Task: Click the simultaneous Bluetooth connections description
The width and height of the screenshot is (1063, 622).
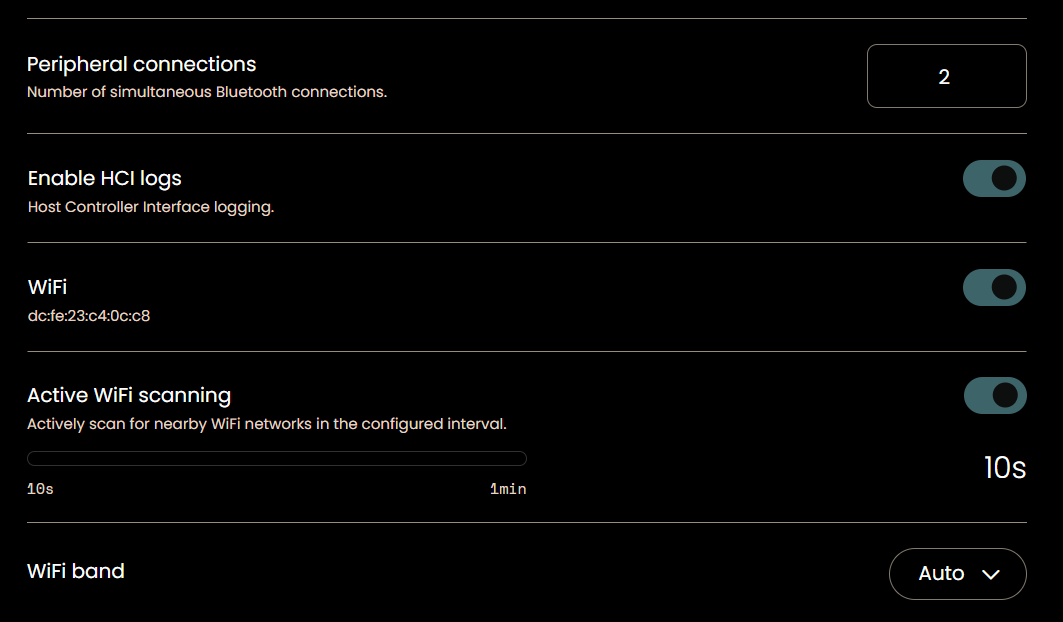Action: click(207, 92)
